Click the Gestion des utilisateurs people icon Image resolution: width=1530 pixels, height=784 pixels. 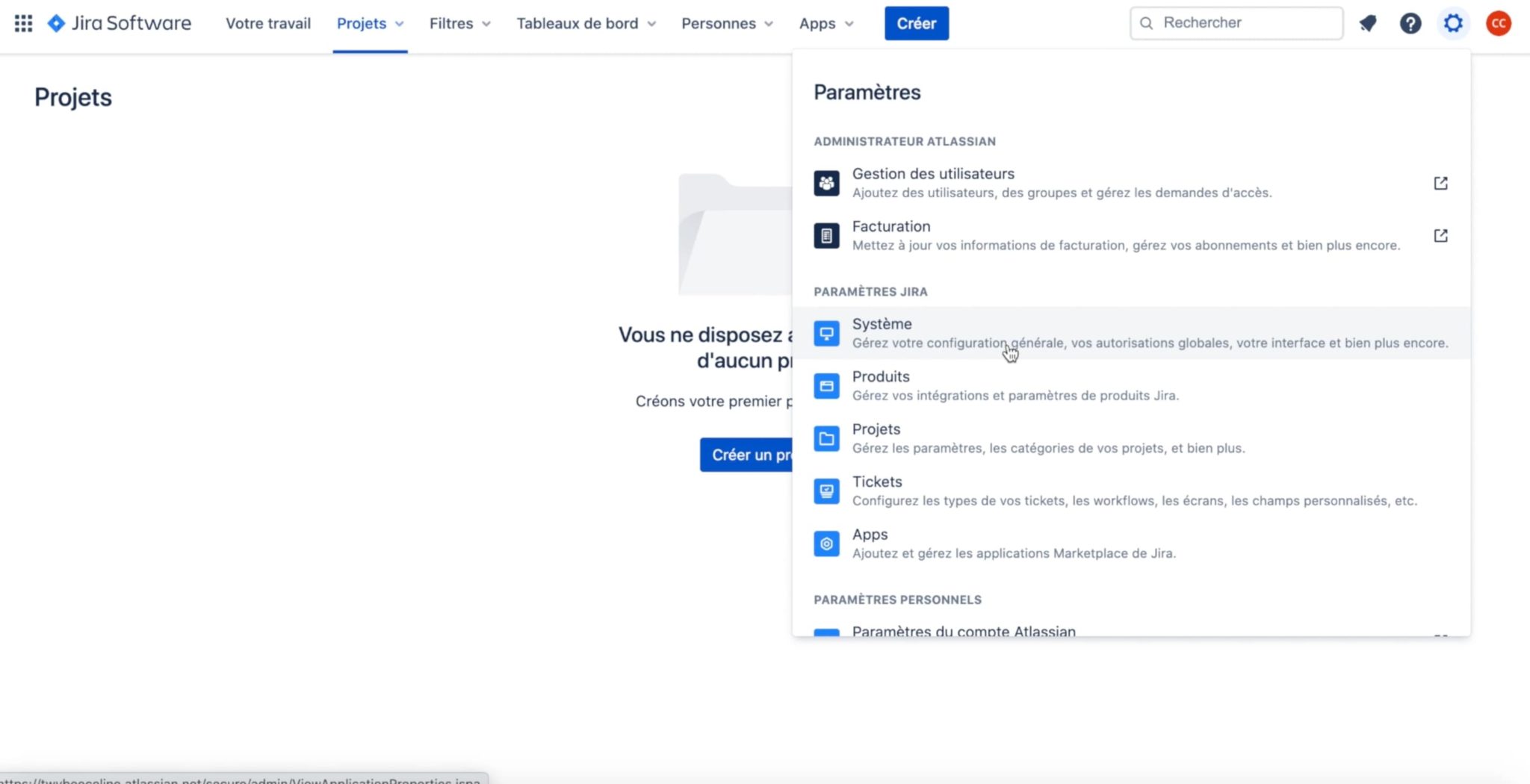point(826,183)
